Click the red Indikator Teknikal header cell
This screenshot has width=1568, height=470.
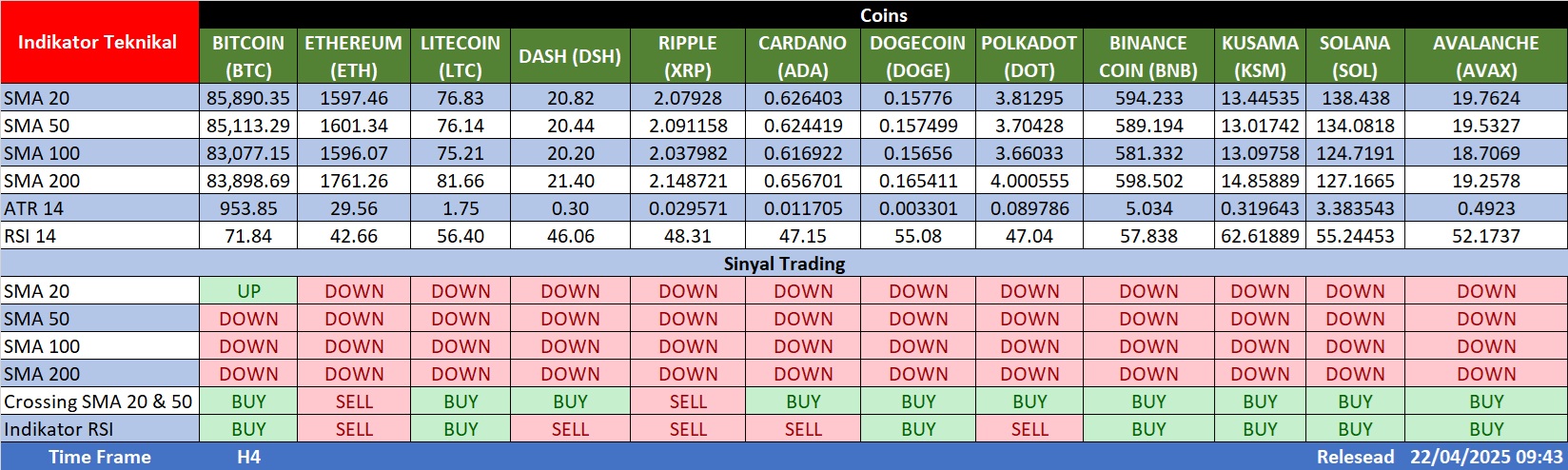point(98,43)
